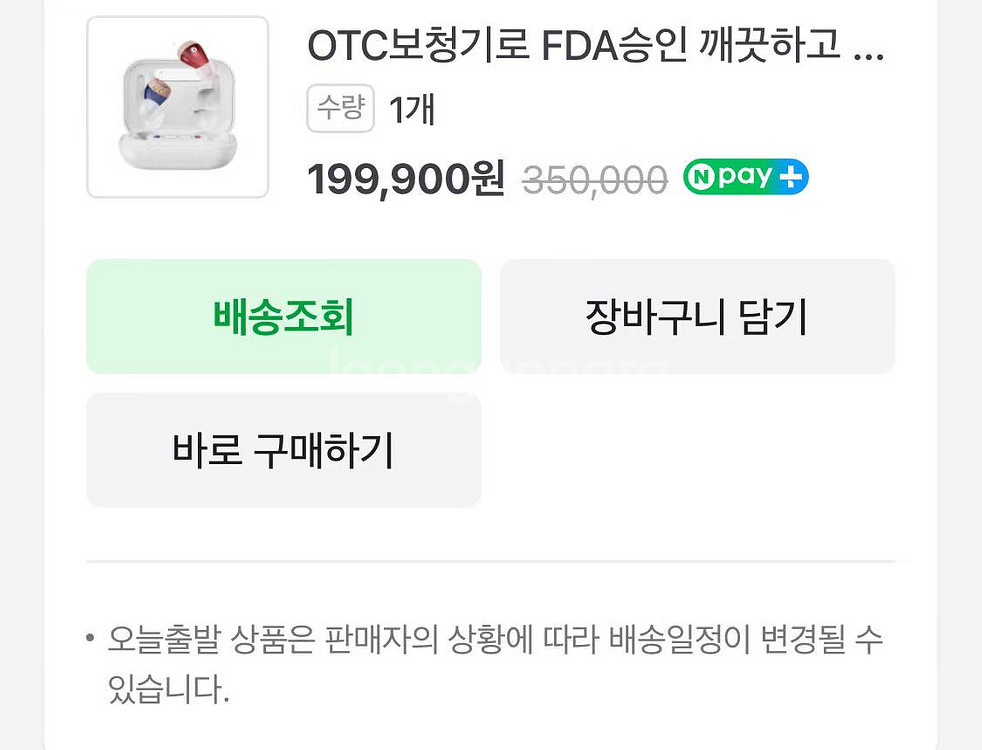Screen dimensions: 982x750
Task: Click the 199,900원 sale price
Action: pos(406,178)
